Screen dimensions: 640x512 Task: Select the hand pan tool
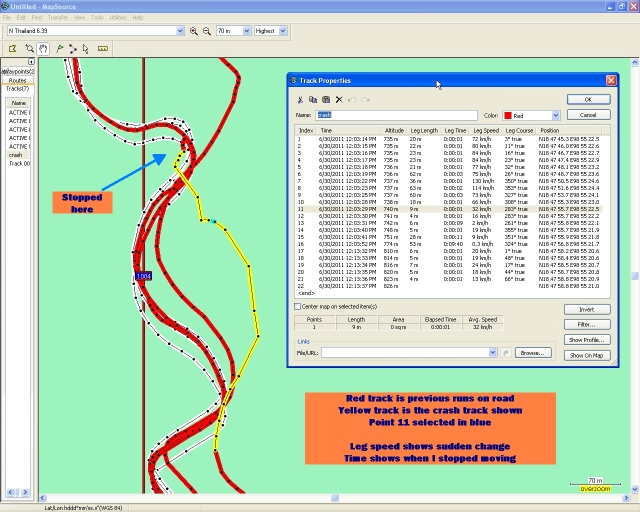point(43,49)
